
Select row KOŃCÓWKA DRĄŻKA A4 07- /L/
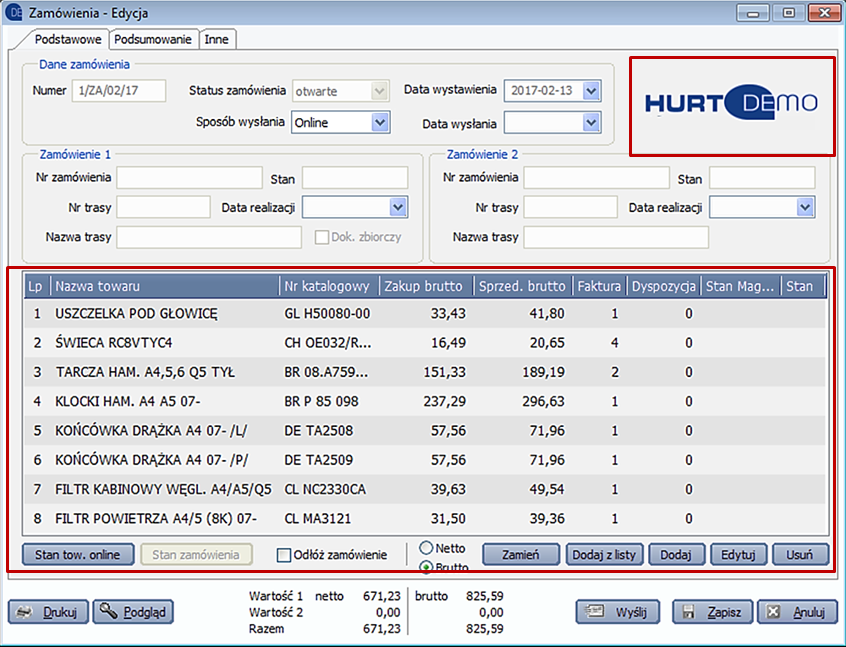tap(425, 431)
